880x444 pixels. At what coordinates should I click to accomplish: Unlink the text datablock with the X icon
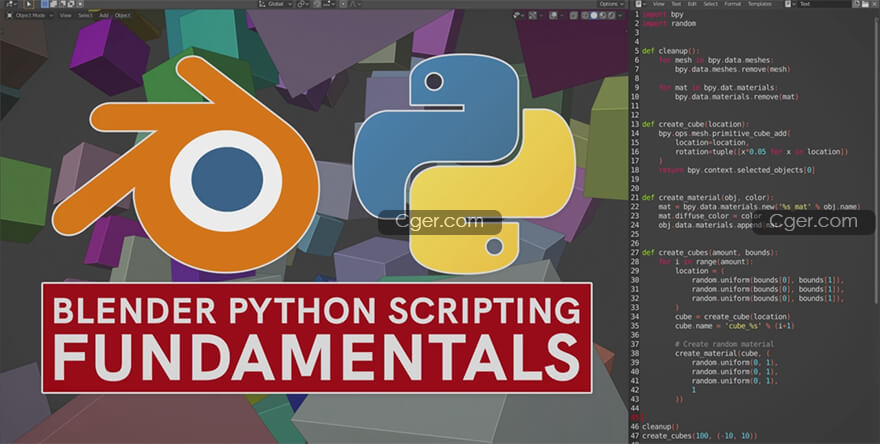click(874, 4)
